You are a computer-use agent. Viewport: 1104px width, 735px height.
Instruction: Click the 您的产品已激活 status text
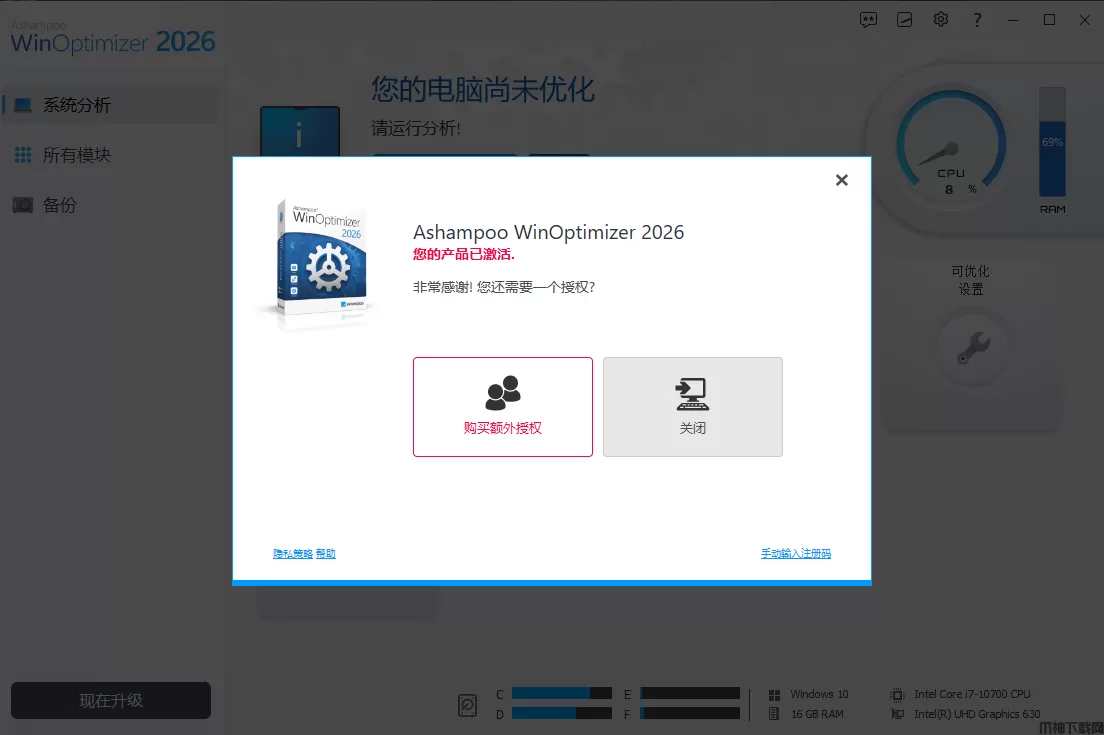pyautogui.click(x=464, y=254)
